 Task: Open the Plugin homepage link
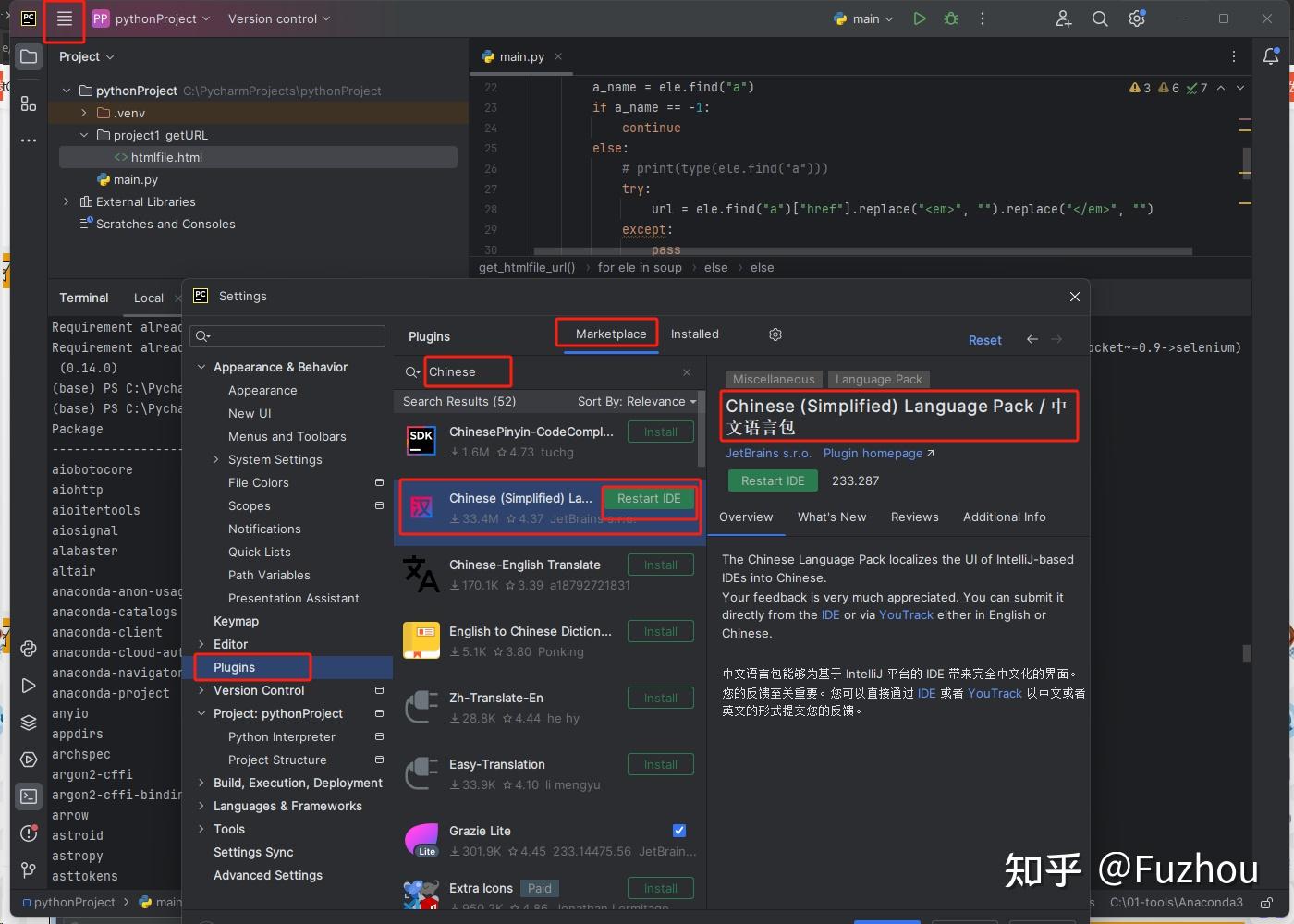click(873, 454)
